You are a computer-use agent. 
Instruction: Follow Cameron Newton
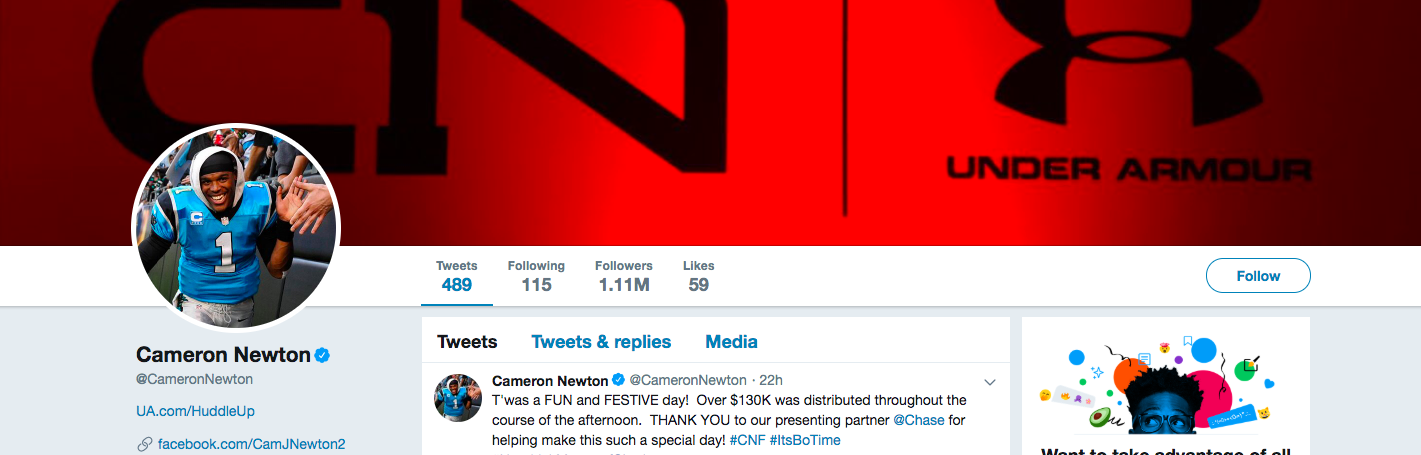tap(1258, 276)
